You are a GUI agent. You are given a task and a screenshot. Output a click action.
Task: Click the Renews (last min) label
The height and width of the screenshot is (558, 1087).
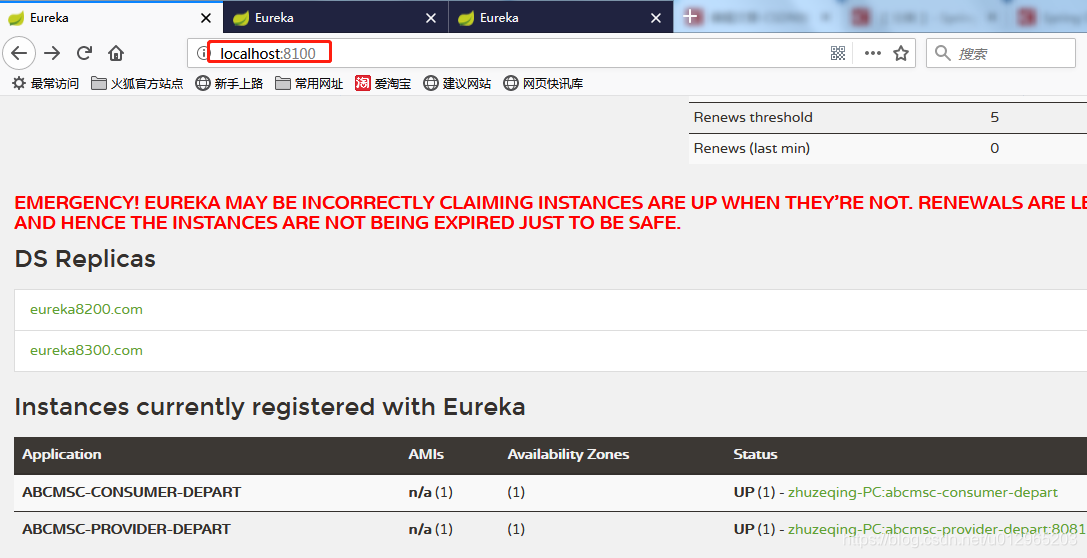coord(751,148)
